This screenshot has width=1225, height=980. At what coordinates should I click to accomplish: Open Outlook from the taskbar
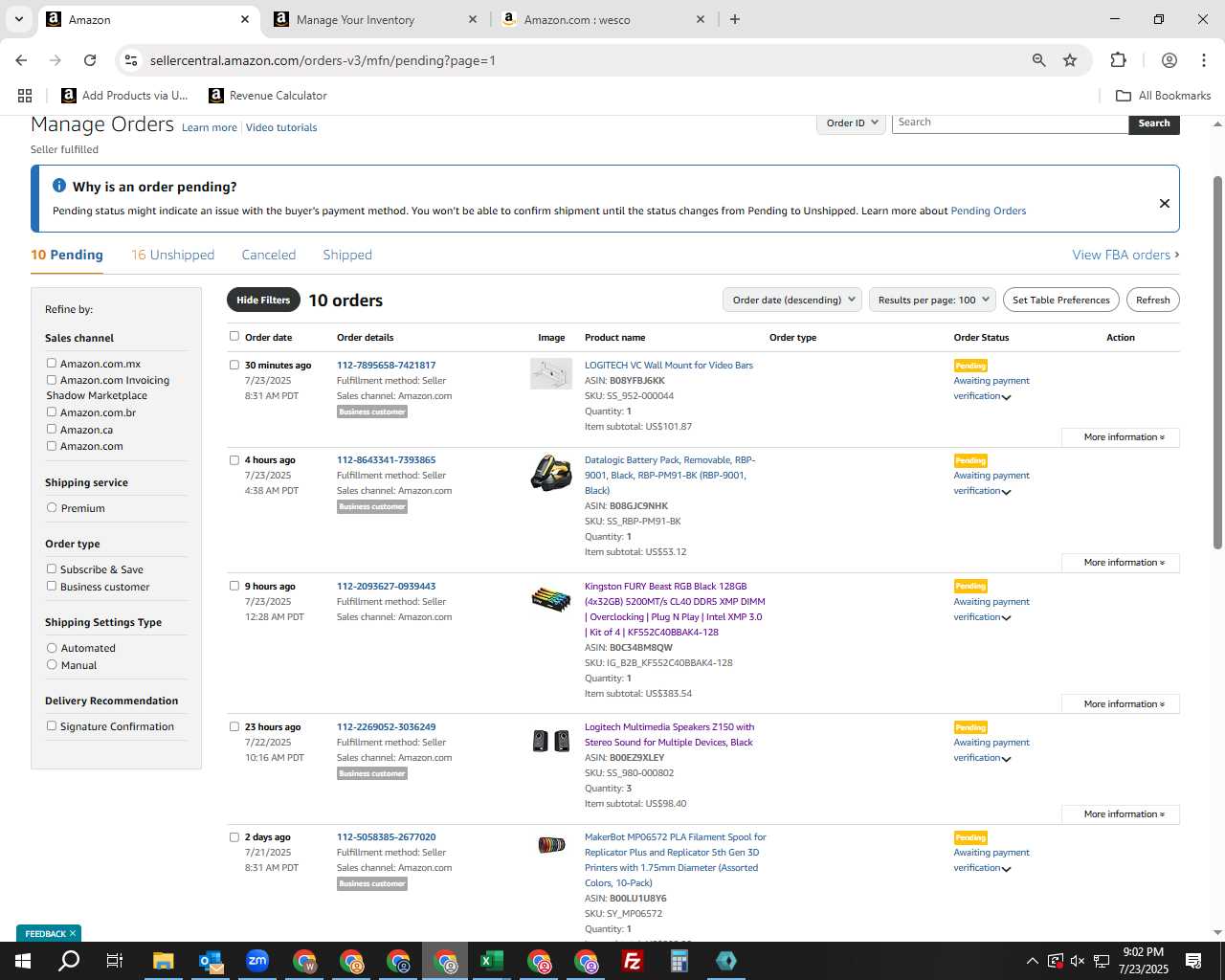[x=211, y=961]
